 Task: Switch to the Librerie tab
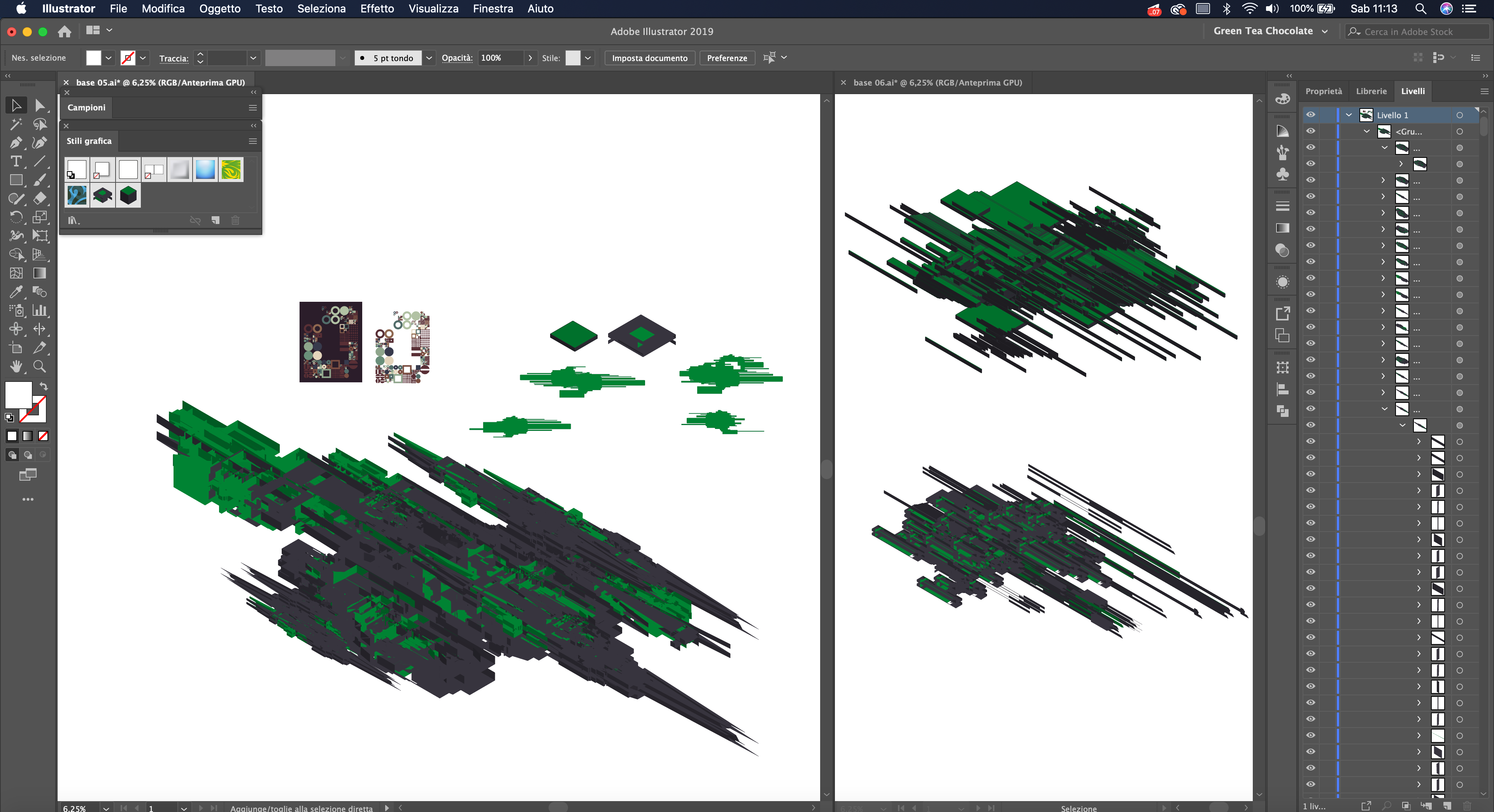point(1371,91)
